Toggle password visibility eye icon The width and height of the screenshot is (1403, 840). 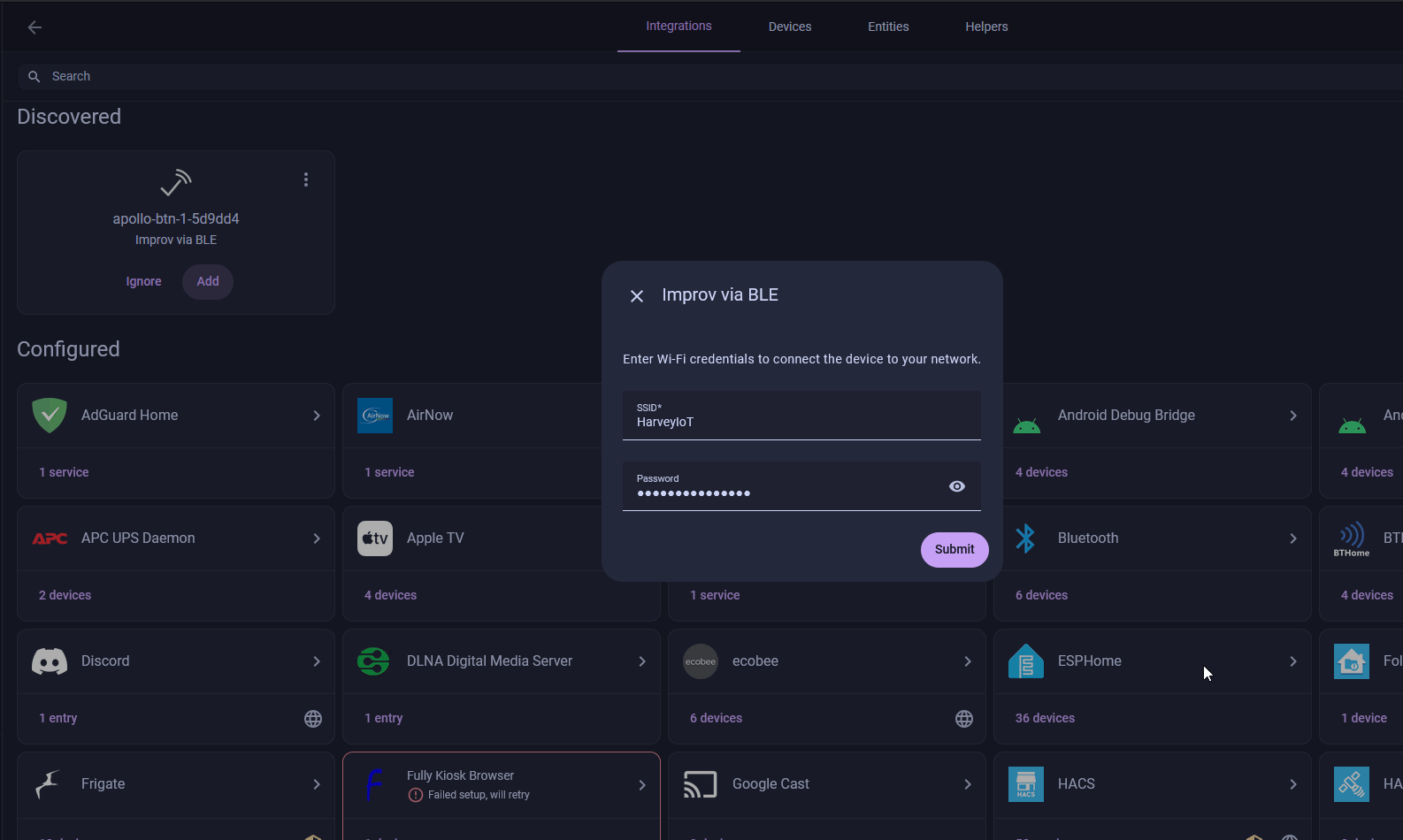[957, 486]
